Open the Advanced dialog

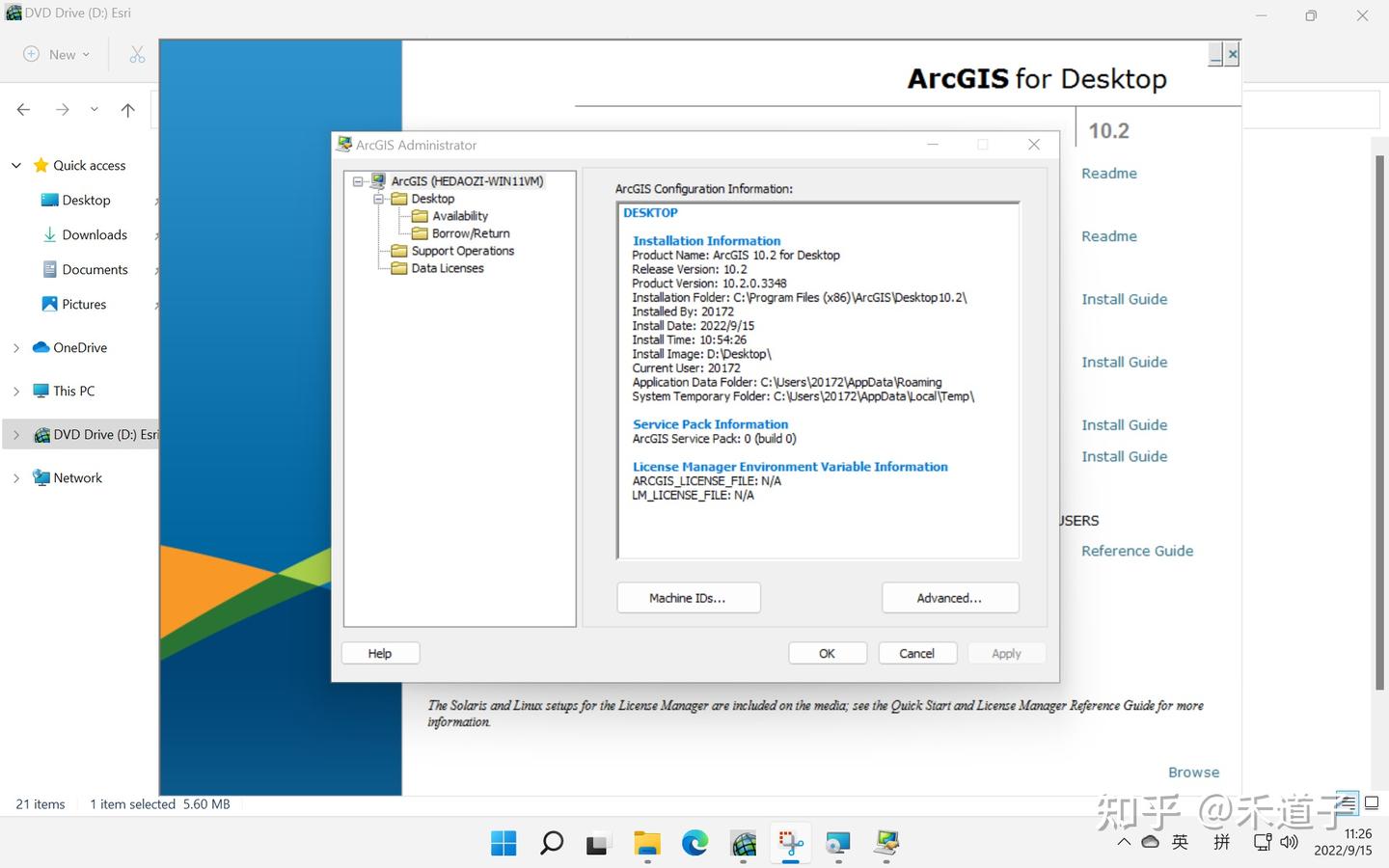949,597
